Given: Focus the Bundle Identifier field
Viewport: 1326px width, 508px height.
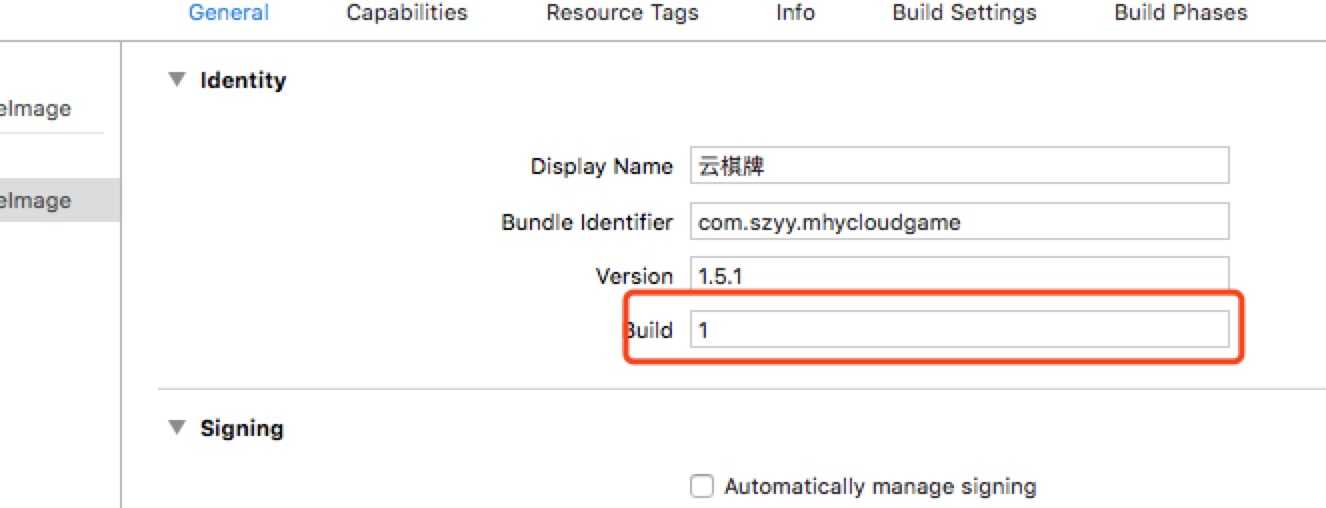Looking at the screenshot, I should [959, 222].
